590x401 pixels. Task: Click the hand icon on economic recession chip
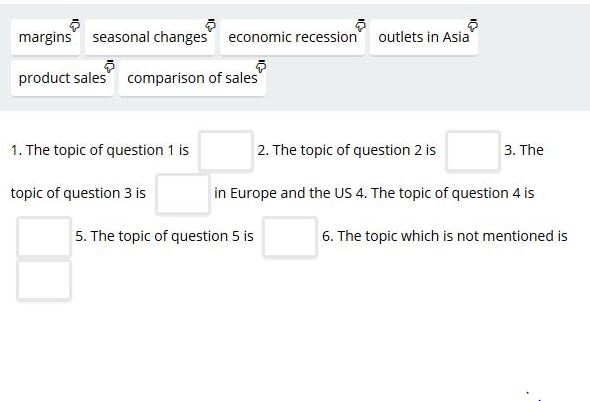(360, 25)
